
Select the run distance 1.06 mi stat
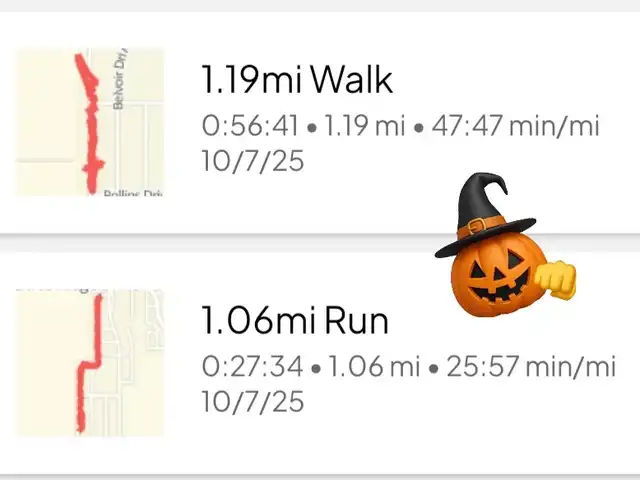click(x=373, y=367)
